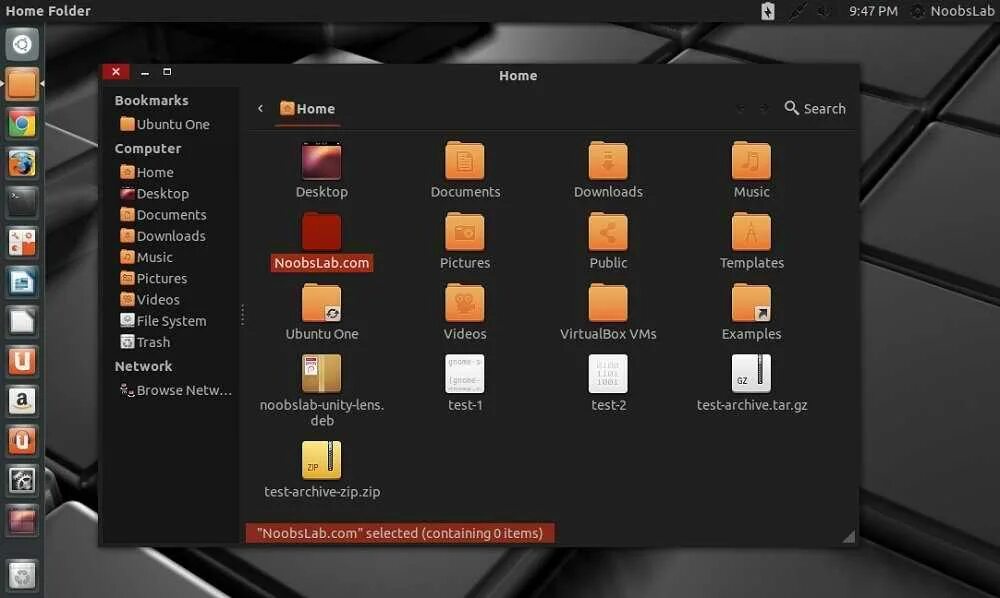1000x598 pixels.
Task: Select Videos in the sidebar
Action: coord(150,300)
